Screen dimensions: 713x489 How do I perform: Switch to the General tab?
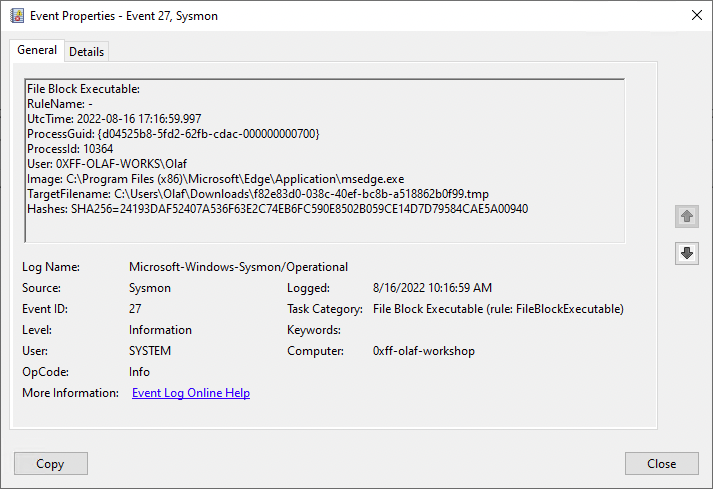pyautogui.click(x=37, y=51)
